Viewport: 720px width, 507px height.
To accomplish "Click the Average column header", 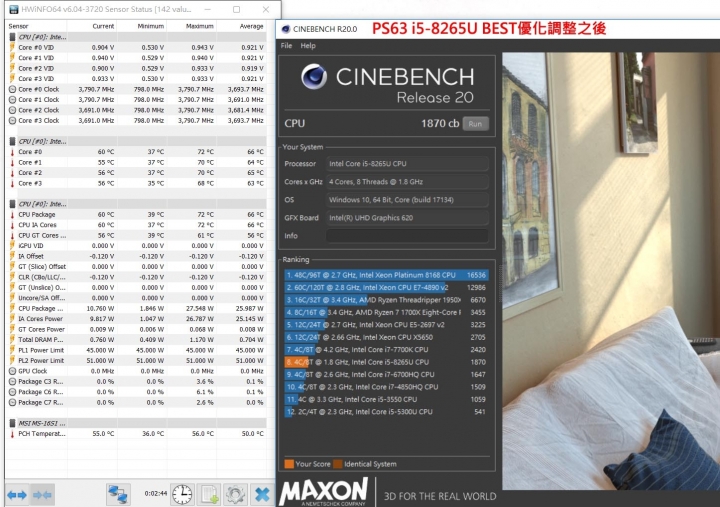I will coord(251,26).
